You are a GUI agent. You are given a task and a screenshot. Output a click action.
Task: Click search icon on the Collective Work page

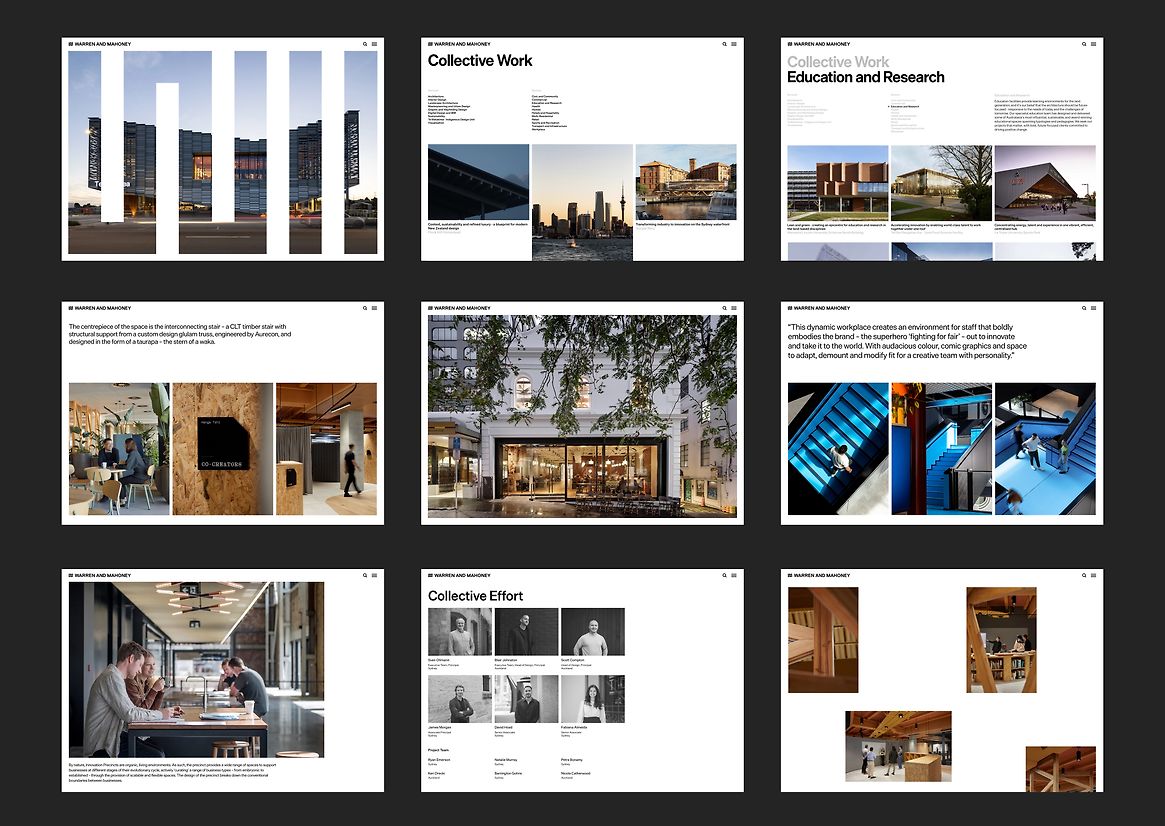point(724,44)
